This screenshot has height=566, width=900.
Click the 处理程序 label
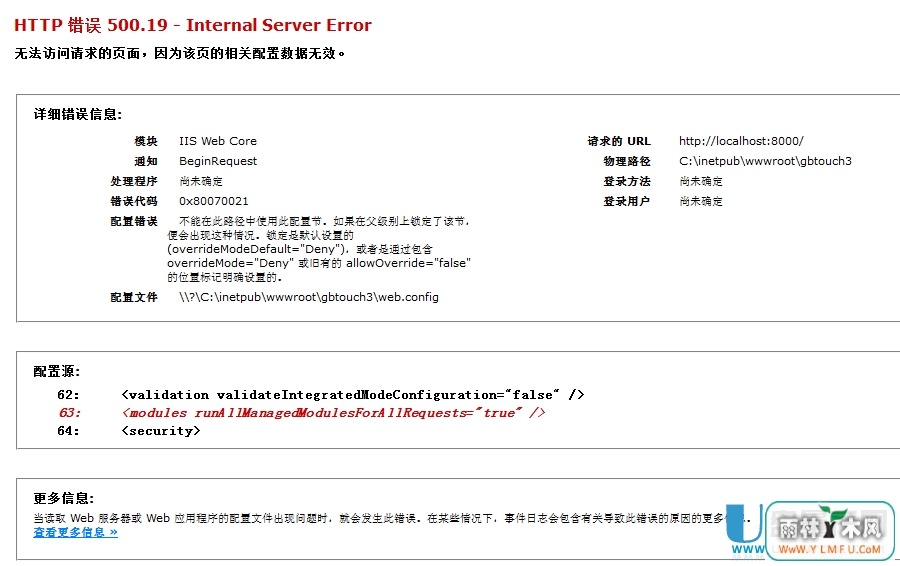point(134,181)
